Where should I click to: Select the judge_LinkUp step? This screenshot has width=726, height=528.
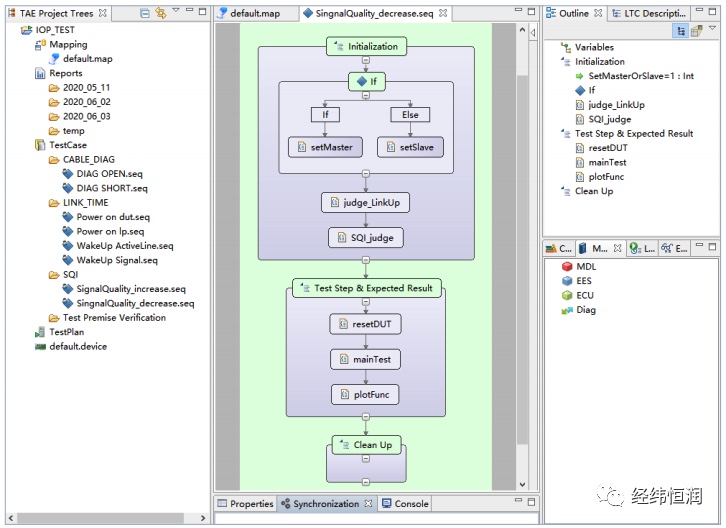pyautogui.click(x=365, y=203)
